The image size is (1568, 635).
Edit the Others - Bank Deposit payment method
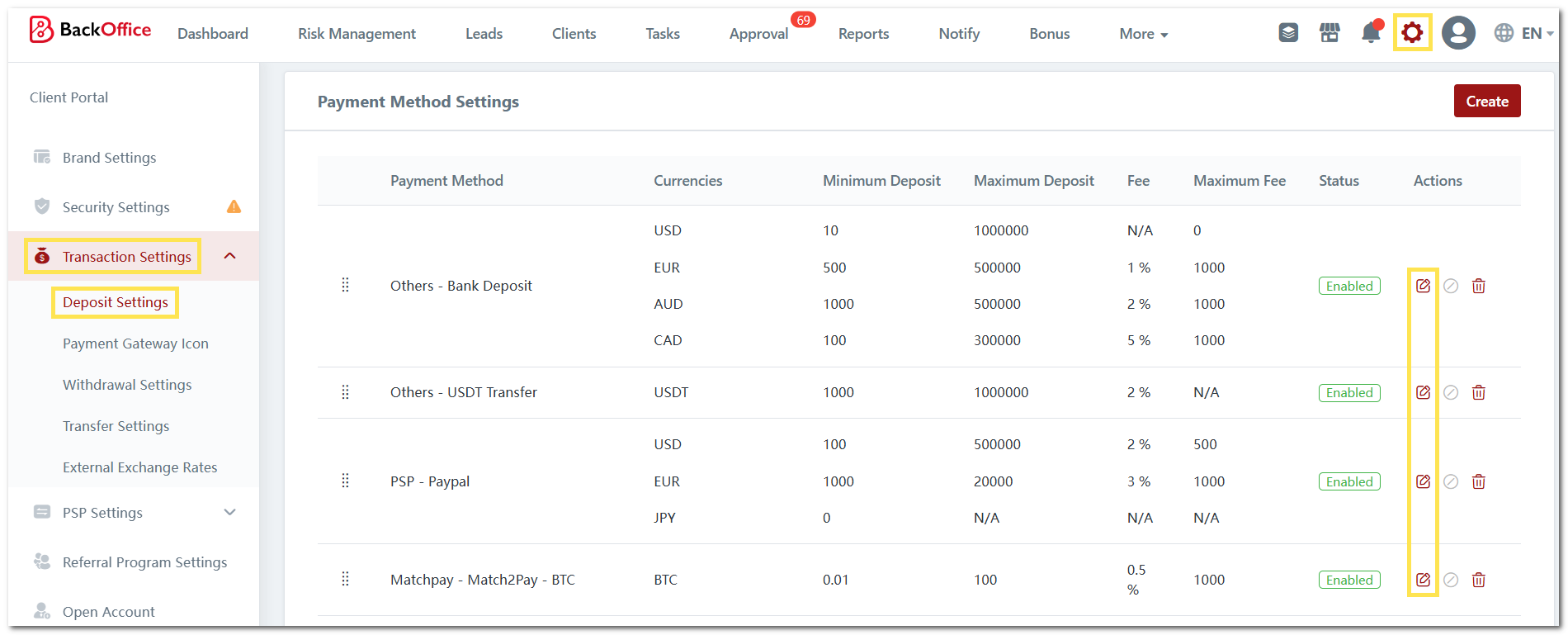[1423, 286]
